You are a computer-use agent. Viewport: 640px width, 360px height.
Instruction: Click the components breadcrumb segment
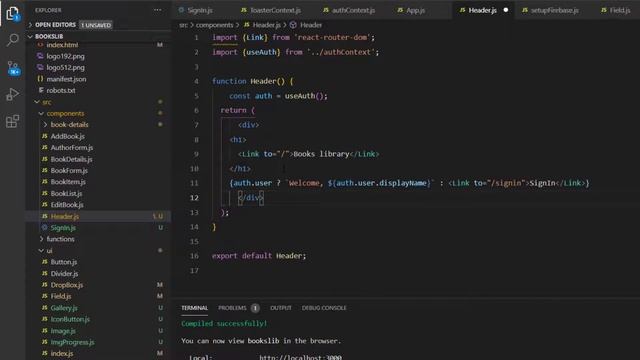pyautogui.click(x=214, y=25)
